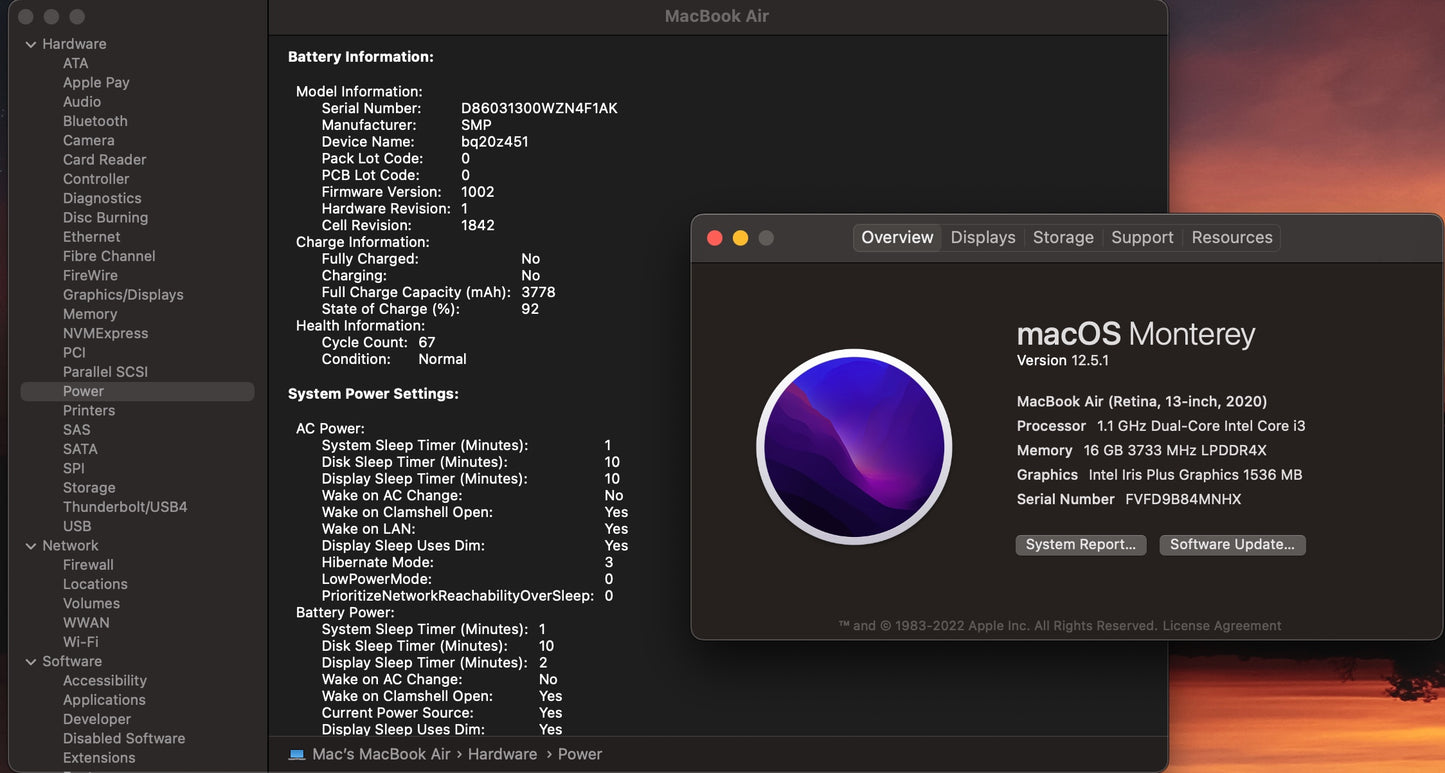Minimize the About This Mac window
The width and height of the screenshot is (1445, 773).
pos(740,238)
